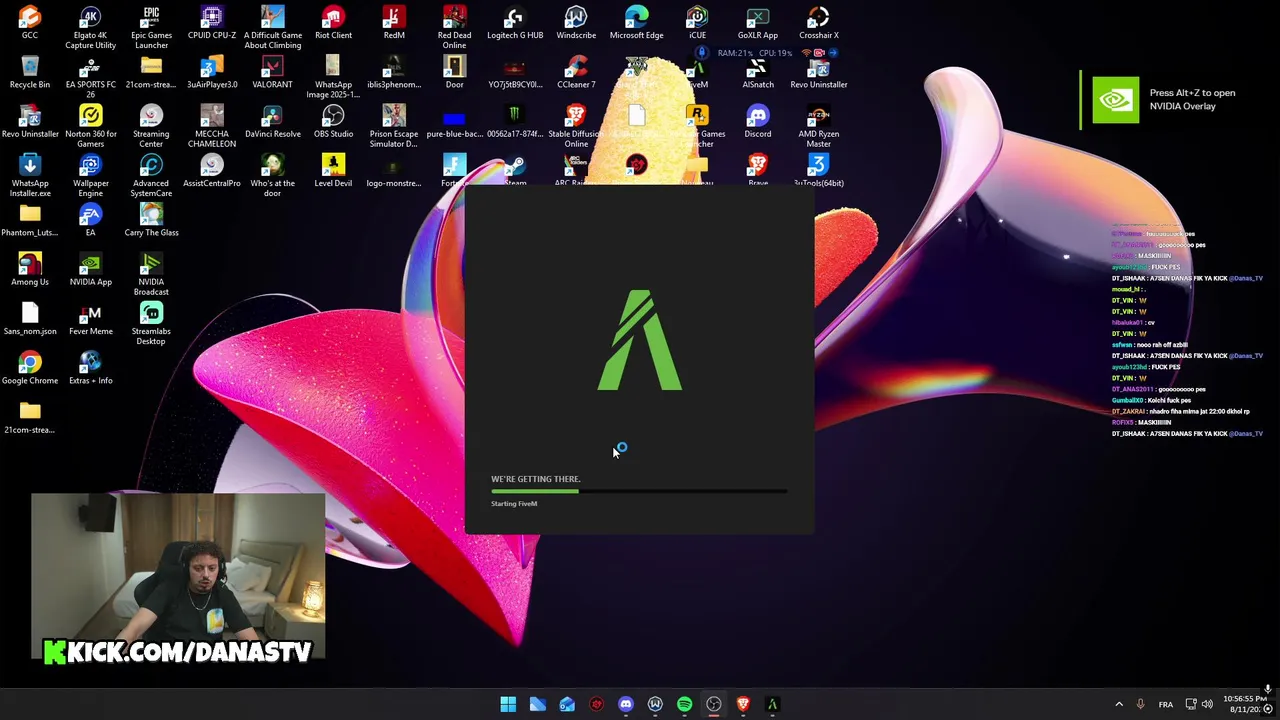Launch AMD Ryzen Master shortcut
The height and width of the screenshot is (720, 1280).
pyautogui.click(x=819, y=126)
